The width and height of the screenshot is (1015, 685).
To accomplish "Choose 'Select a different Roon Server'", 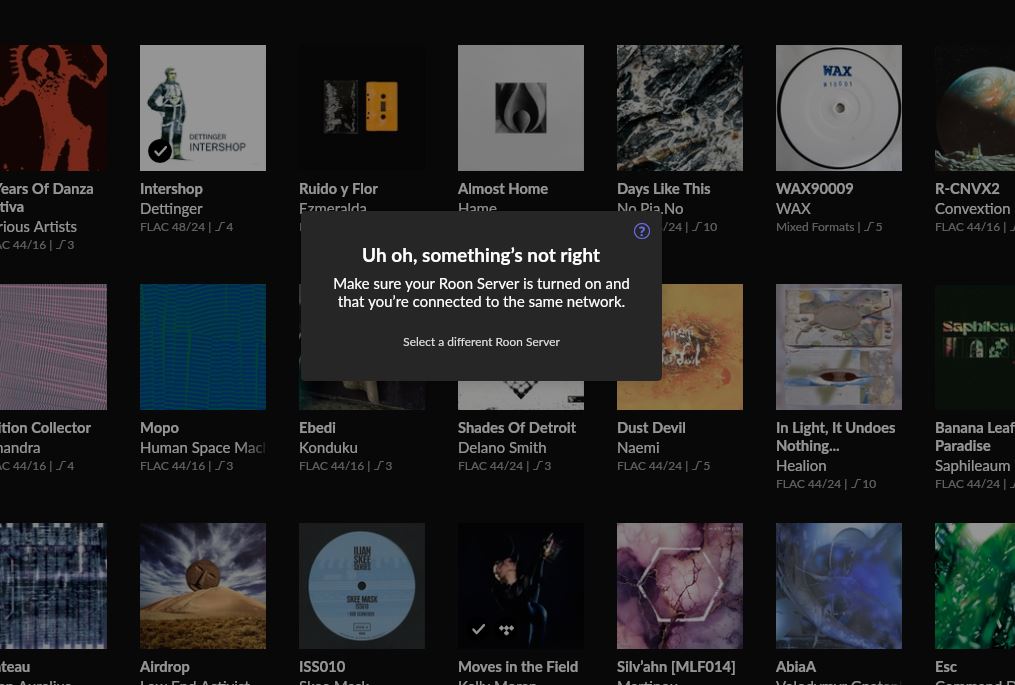I will coord(481,342).
